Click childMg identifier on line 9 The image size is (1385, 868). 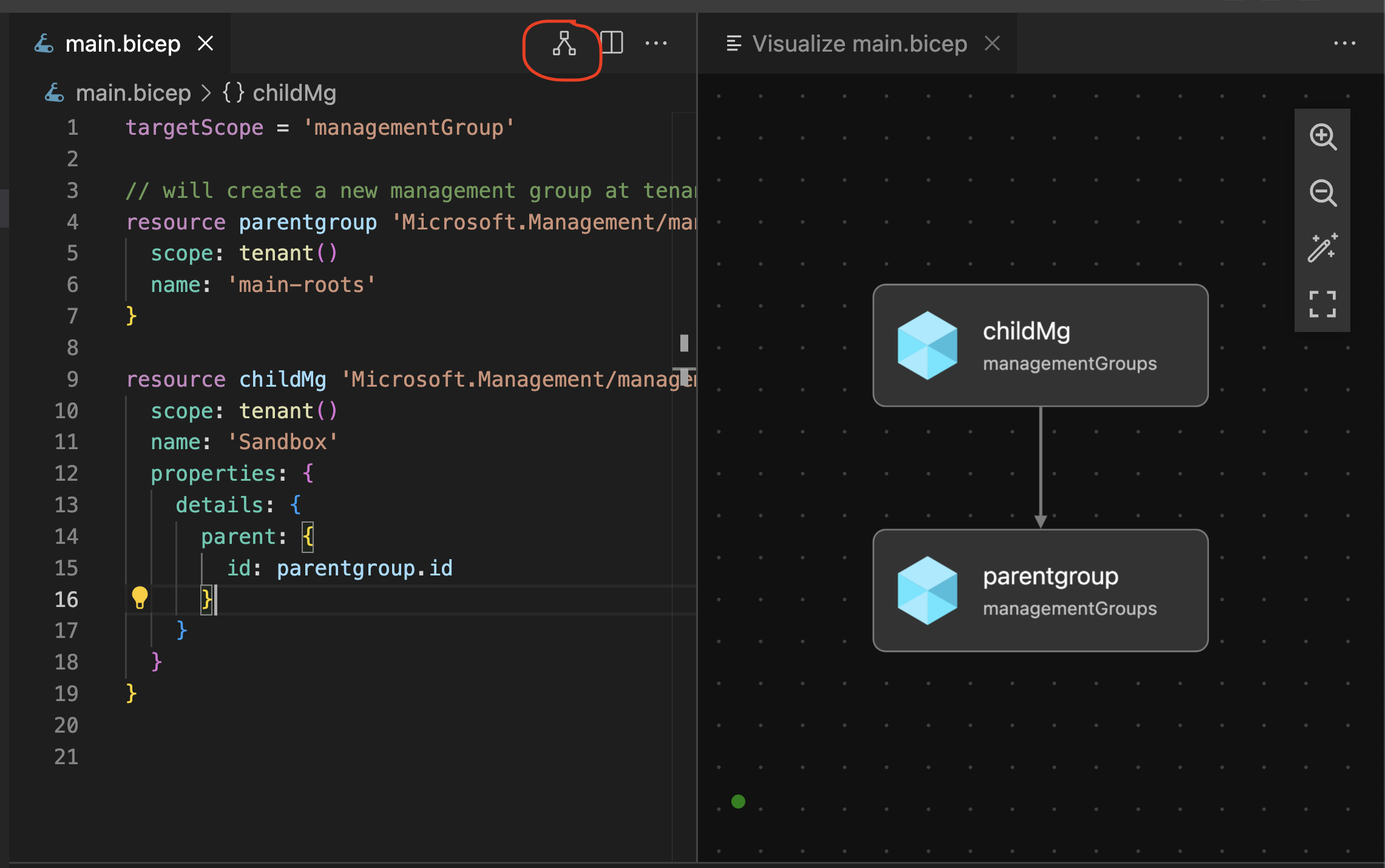(x=283, y=379)
